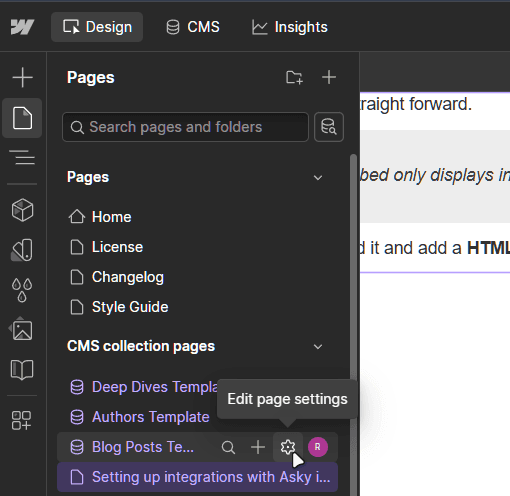
Task: Click the Search pages and folders field
Action: tap(185, 127)
